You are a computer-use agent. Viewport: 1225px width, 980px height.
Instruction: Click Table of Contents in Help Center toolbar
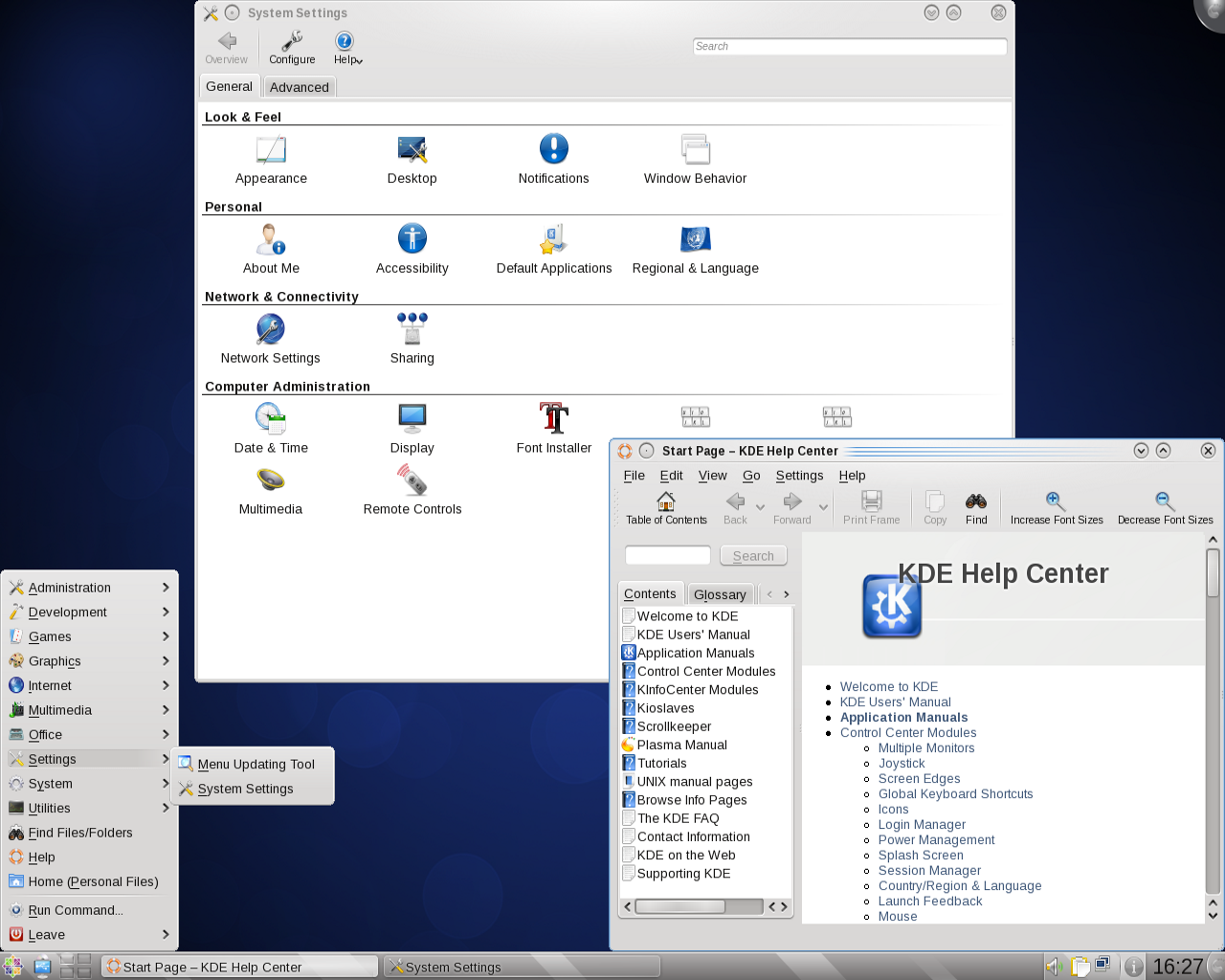pos(666,508)
